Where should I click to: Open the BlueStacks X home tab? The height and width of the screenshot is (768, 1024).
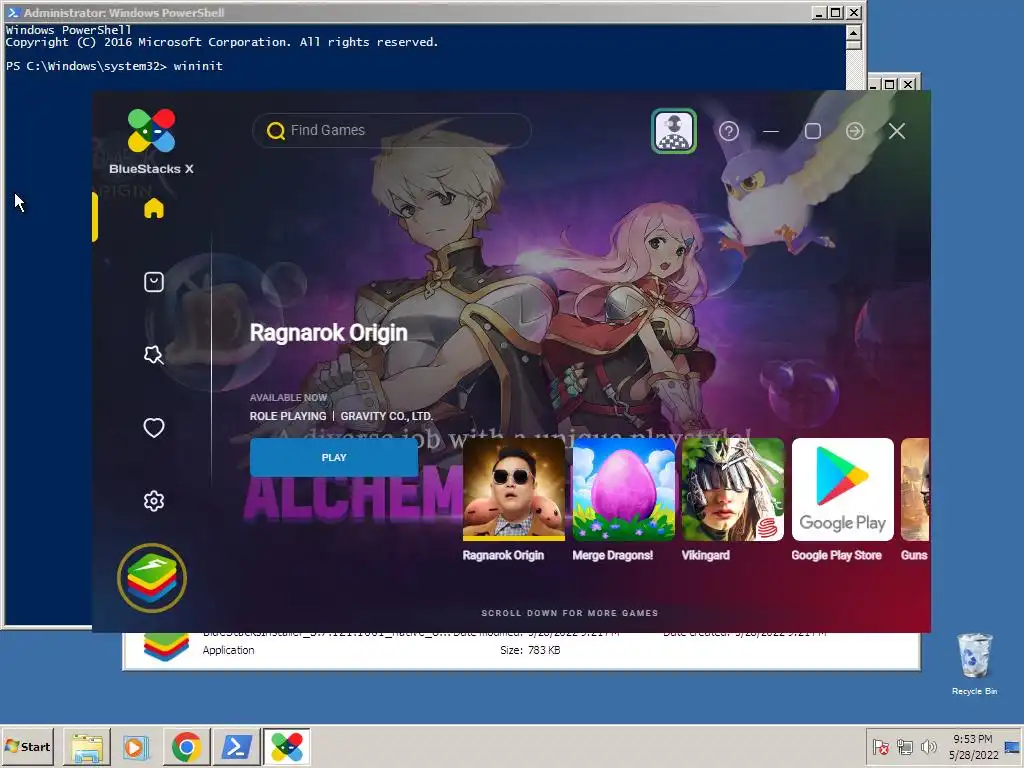(153, 209)
